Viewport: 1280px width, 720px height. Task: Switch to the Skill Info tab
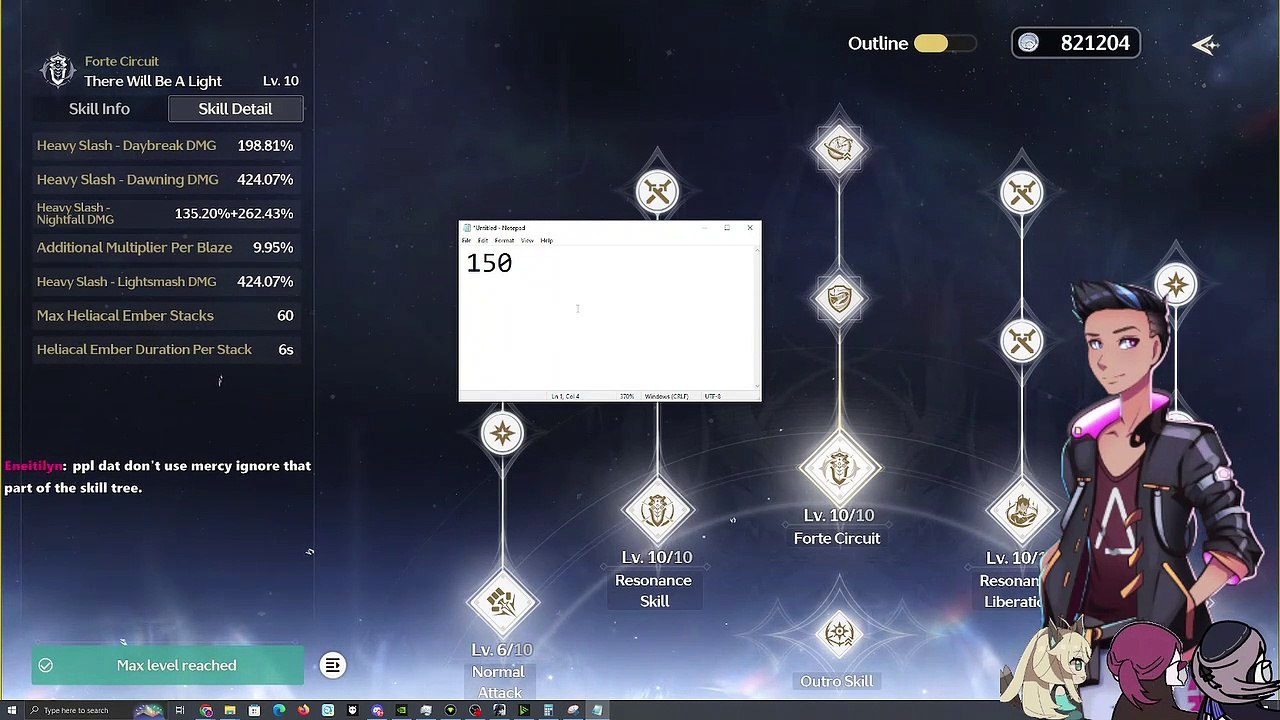99,109
